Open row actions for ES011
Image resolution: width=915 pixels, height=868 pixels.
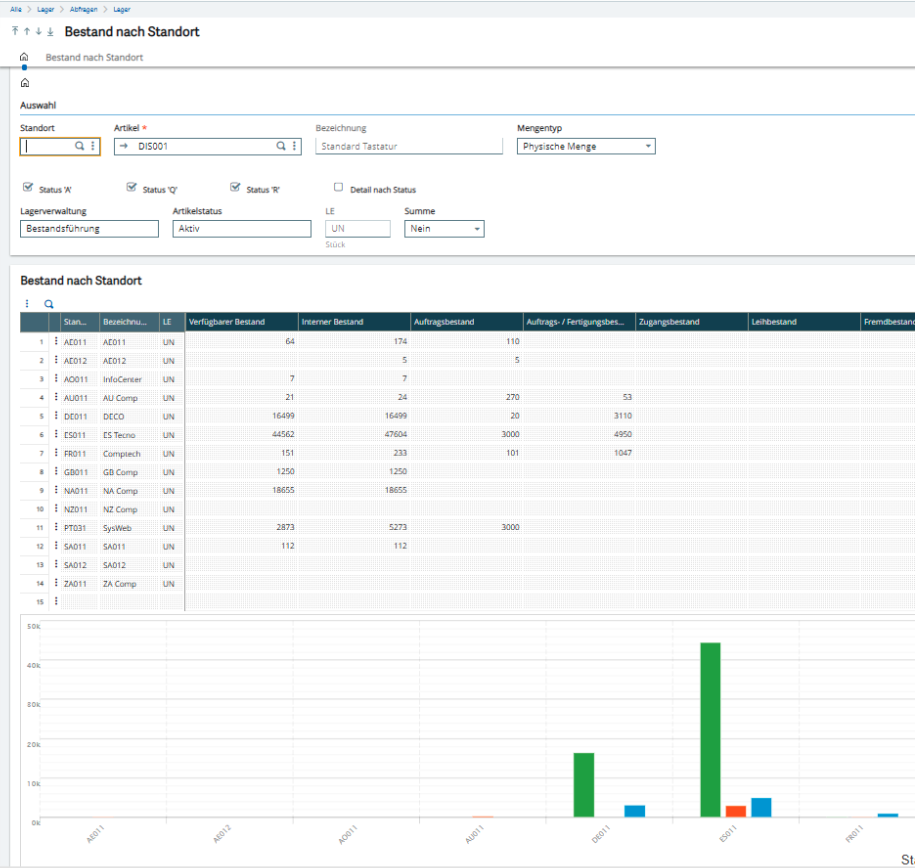tap(56, 434)
